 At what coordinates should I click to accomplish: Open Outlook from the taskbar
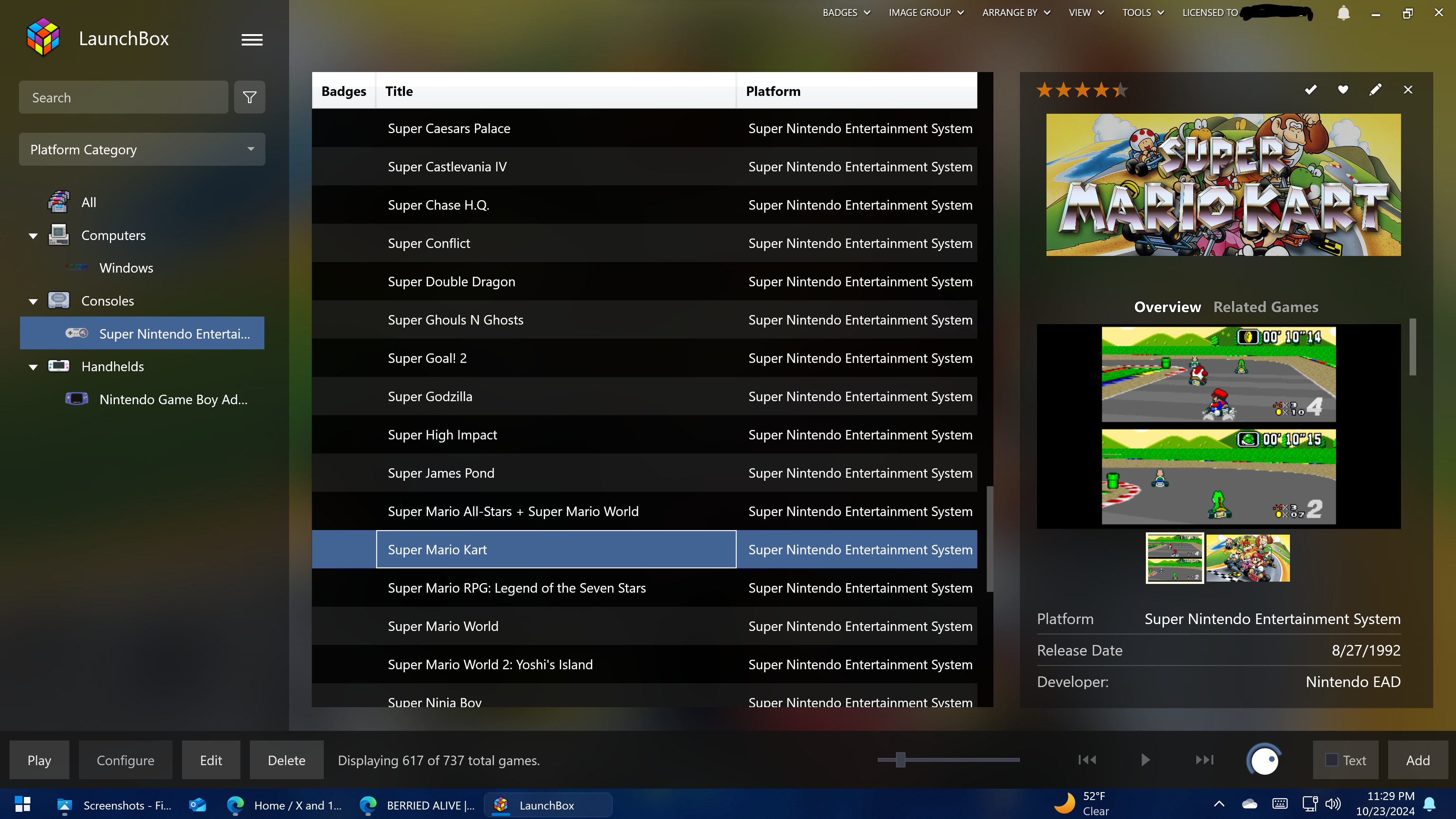click(197, 804)
